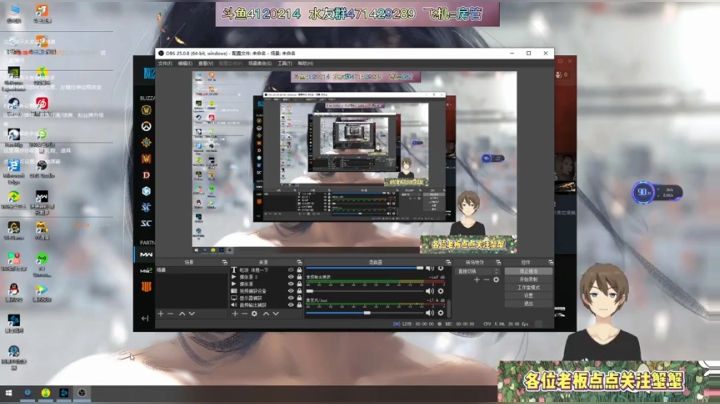Click the Audio Mixer vertical scrollbar
The height and width of the screenshot is (404, 720).
pos(448,308)
